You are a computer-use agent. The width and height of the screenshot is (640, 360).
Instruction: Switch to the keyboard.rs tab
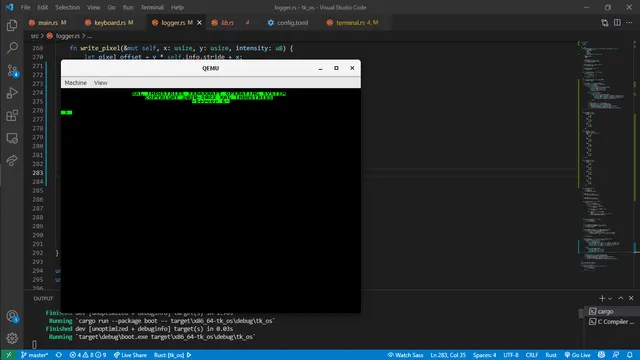(110, 23)
